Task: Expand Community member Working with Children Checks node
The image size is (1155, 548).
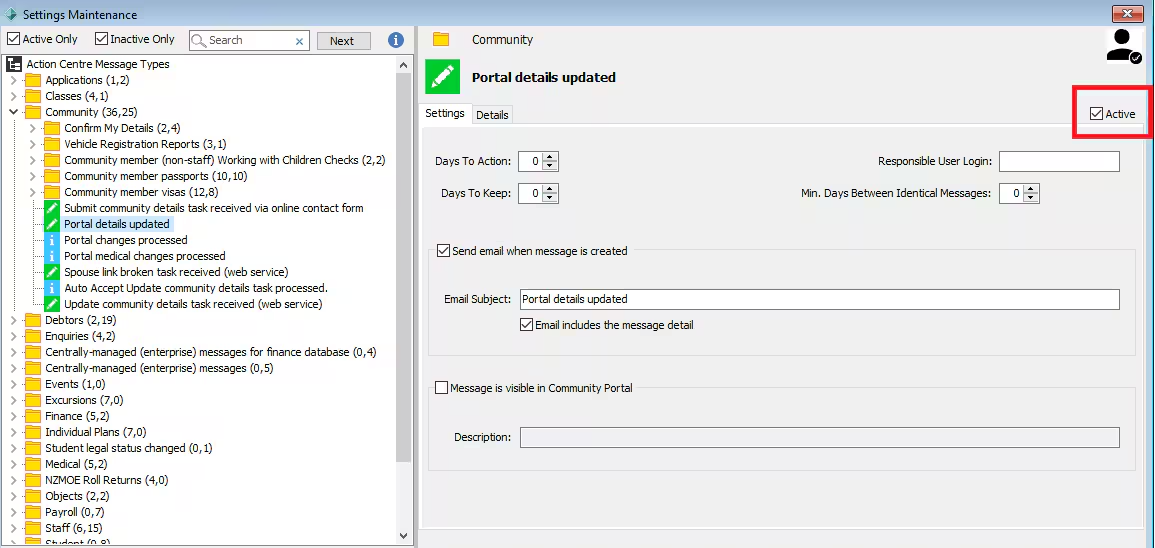Action: click(x=32, y=161)
